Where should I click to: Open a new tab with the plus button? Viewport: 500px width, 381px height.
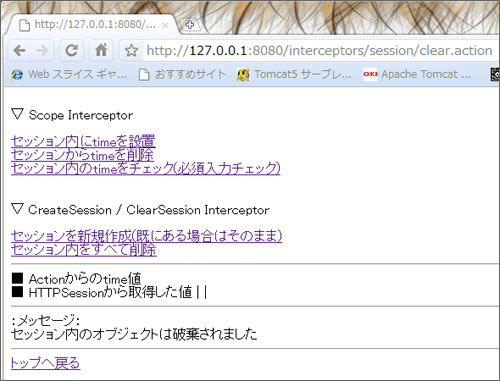[190, 25]
